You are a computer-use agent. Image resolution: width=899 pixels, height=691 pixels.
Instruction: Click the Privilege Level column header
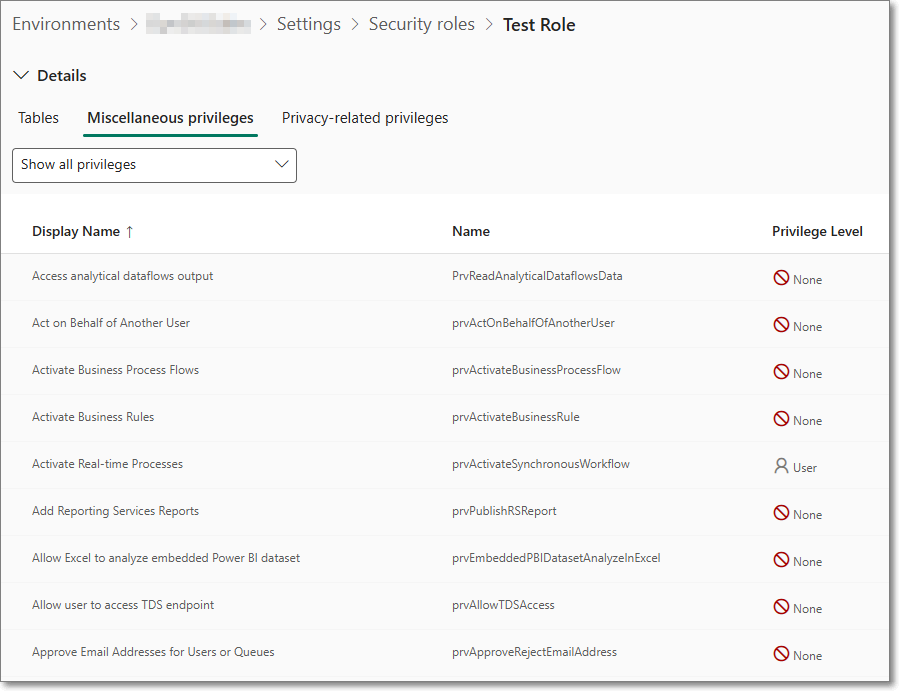(x=817, y=232)
